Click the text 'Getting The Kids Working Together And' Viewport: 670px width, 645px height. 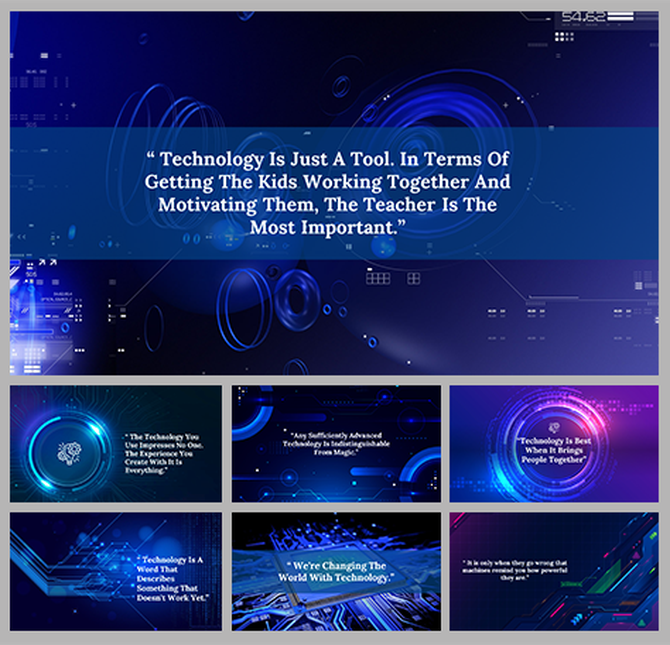point(327,182)
